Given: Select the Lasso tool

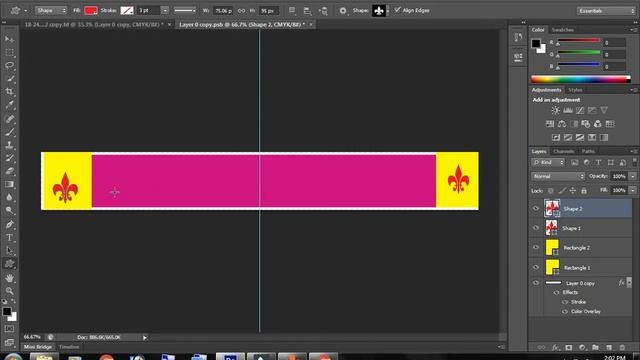Looking at the screenshot, I should click(9, 65).
